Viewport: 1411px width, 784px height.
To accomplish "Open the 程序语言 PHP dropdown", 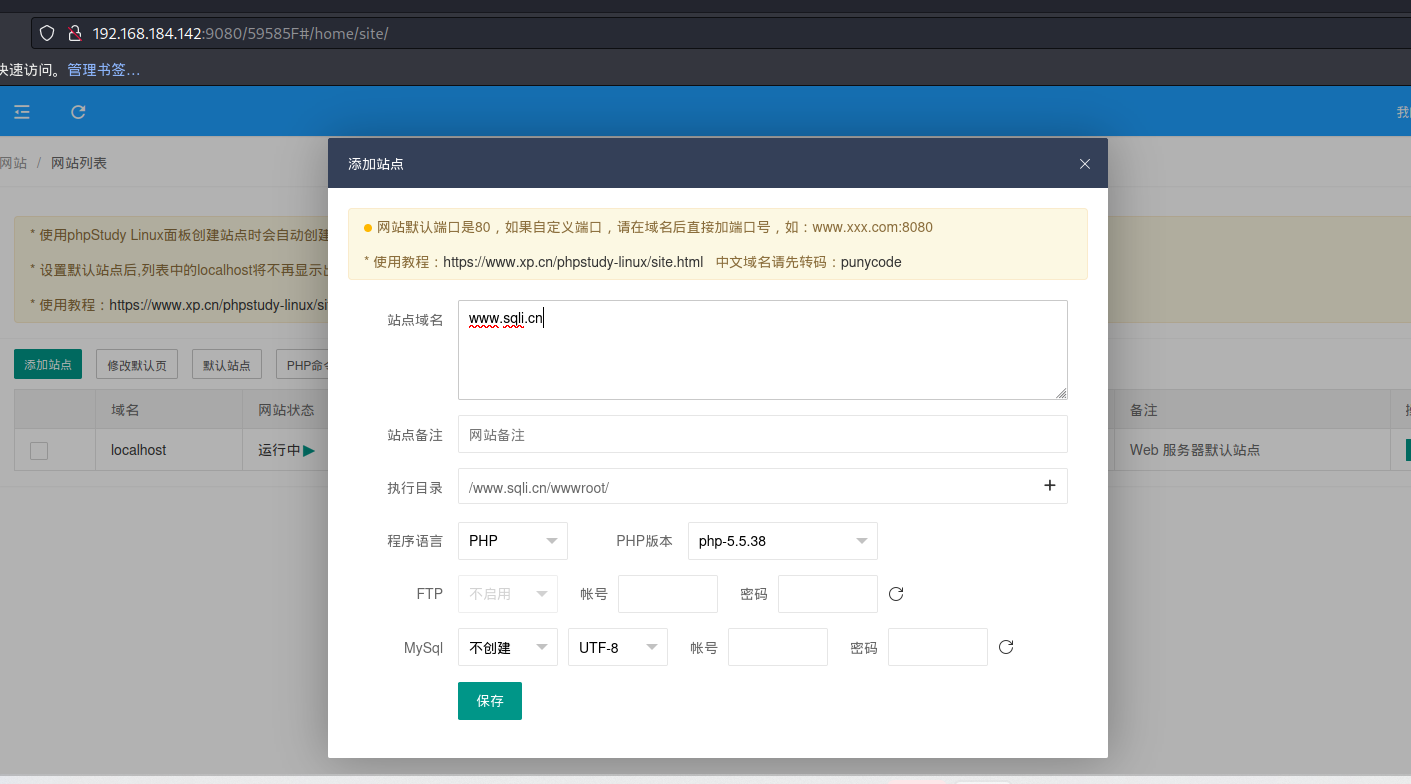I will (513, 541).
